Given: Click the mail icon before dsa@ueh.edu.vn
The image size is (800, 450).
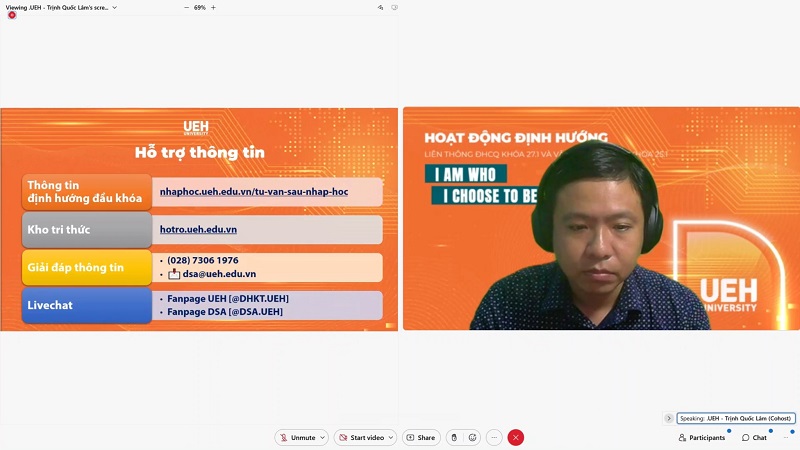Looking at the screenshot, I should 174,274.
